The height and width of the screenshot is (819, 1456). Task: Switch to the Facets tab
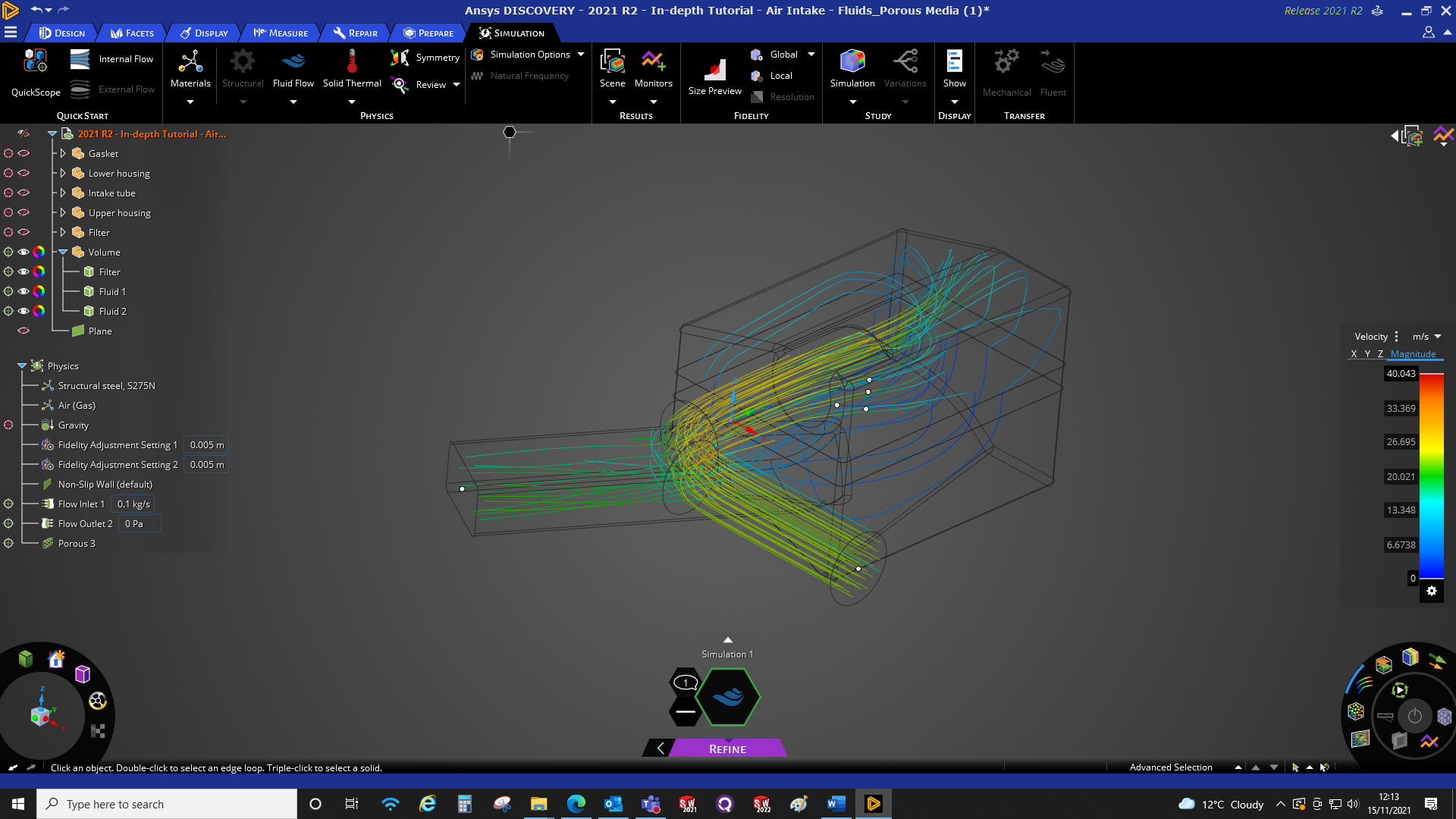pyautogui.click(x=132, y=33)
